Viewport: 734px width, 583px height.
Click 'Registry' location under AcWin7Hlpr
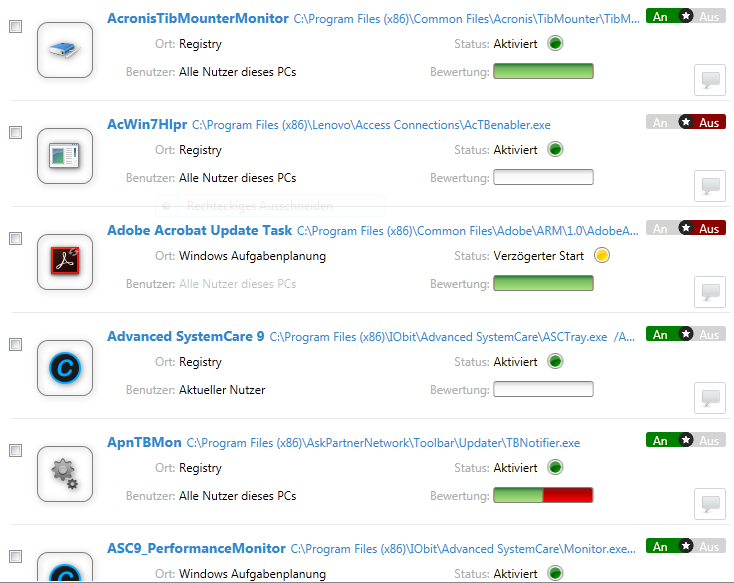[200, 150]
